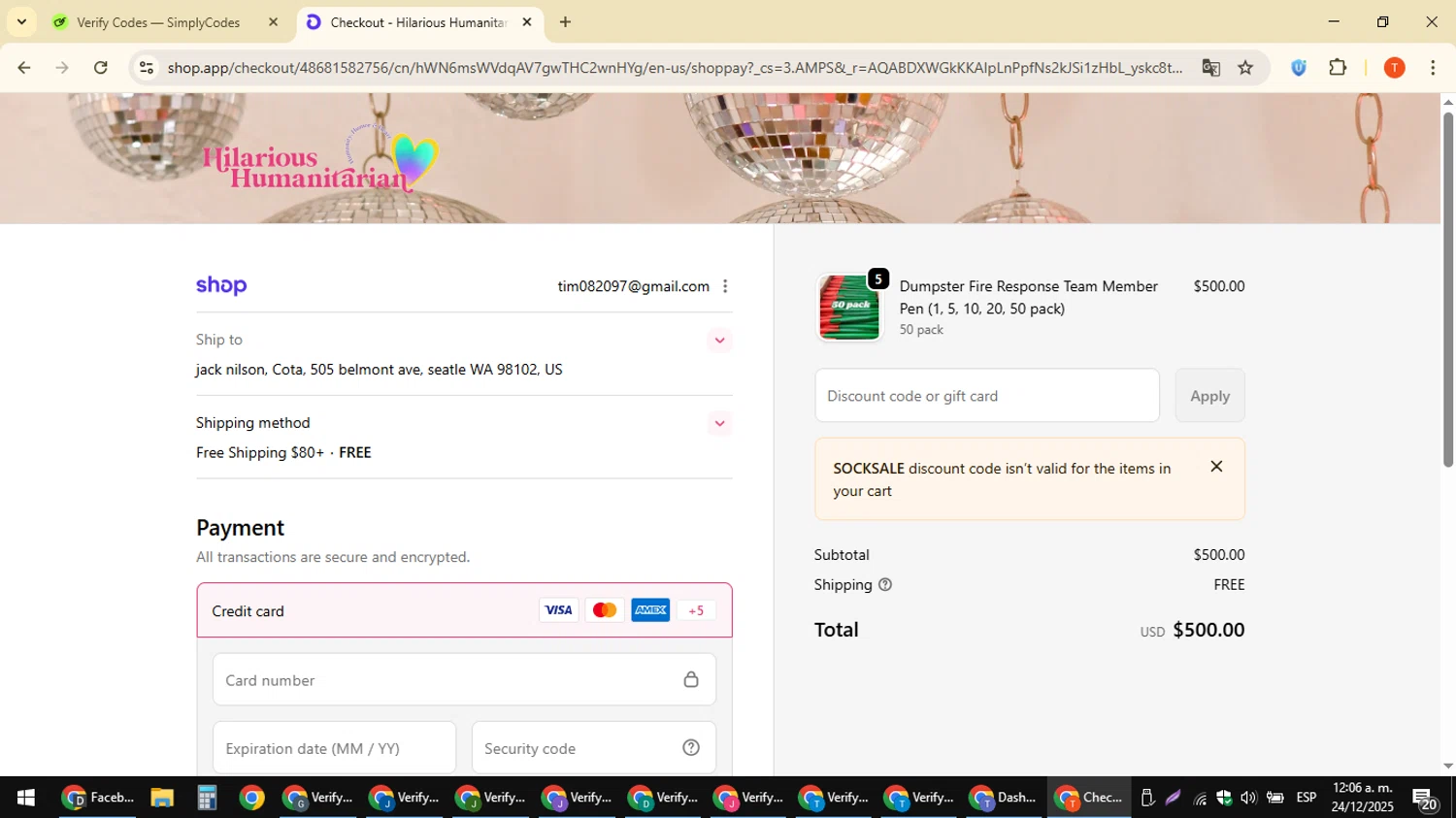
Task: Close the Verify Codes tab
Action: coord(273,21)
